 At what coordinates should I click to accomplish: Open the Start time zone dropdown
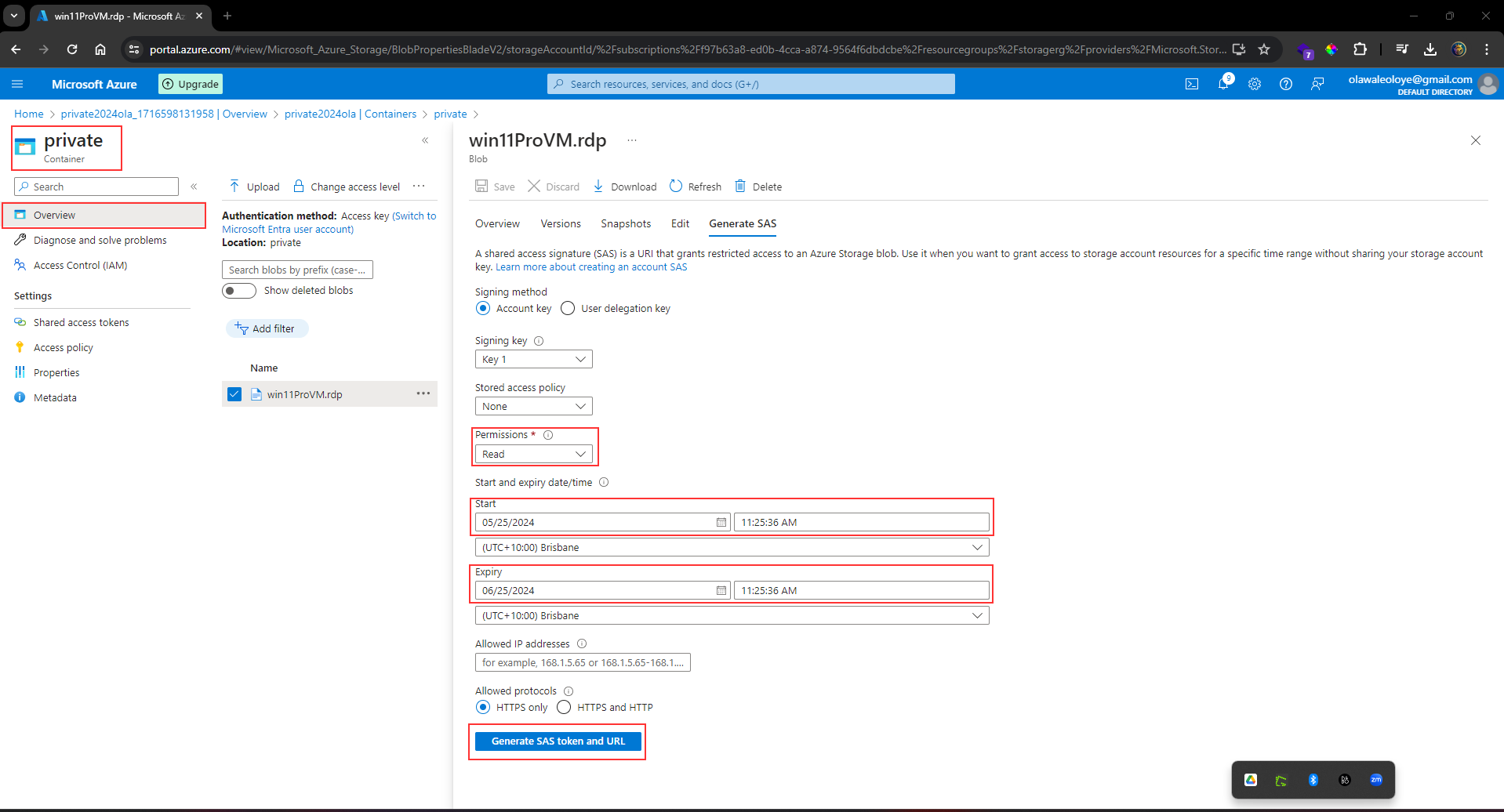tap(732, 547)
